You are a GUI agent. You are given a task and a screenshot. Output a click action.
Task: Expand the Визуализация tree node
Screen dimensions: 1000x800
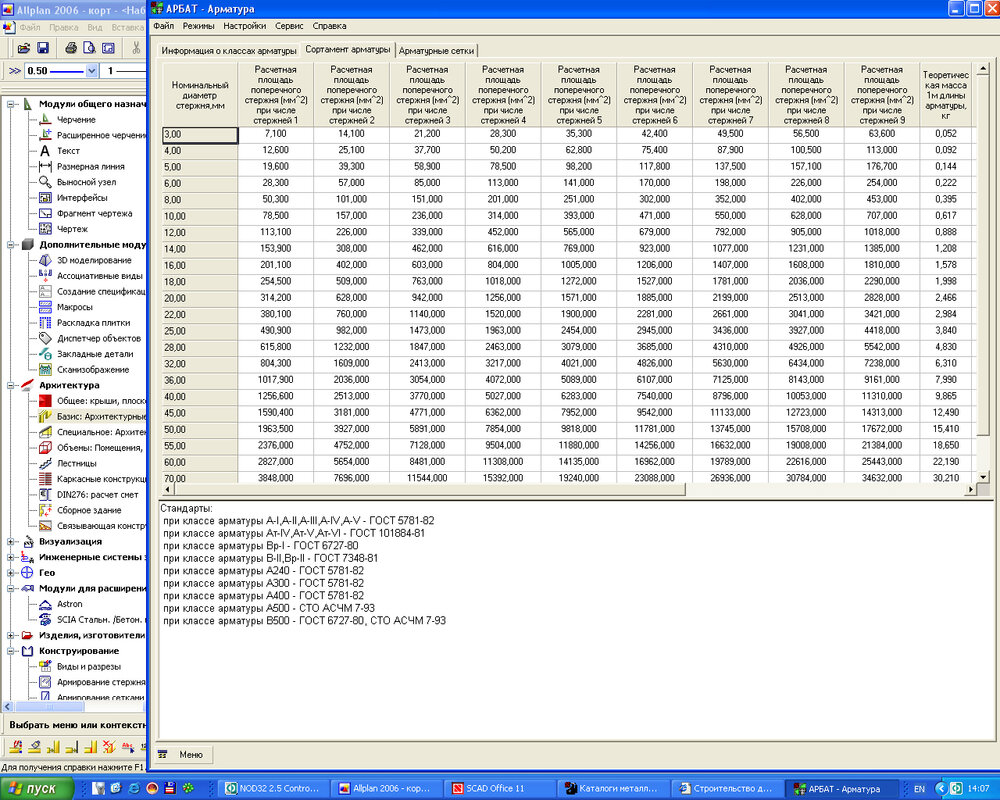tap(12, 541)
